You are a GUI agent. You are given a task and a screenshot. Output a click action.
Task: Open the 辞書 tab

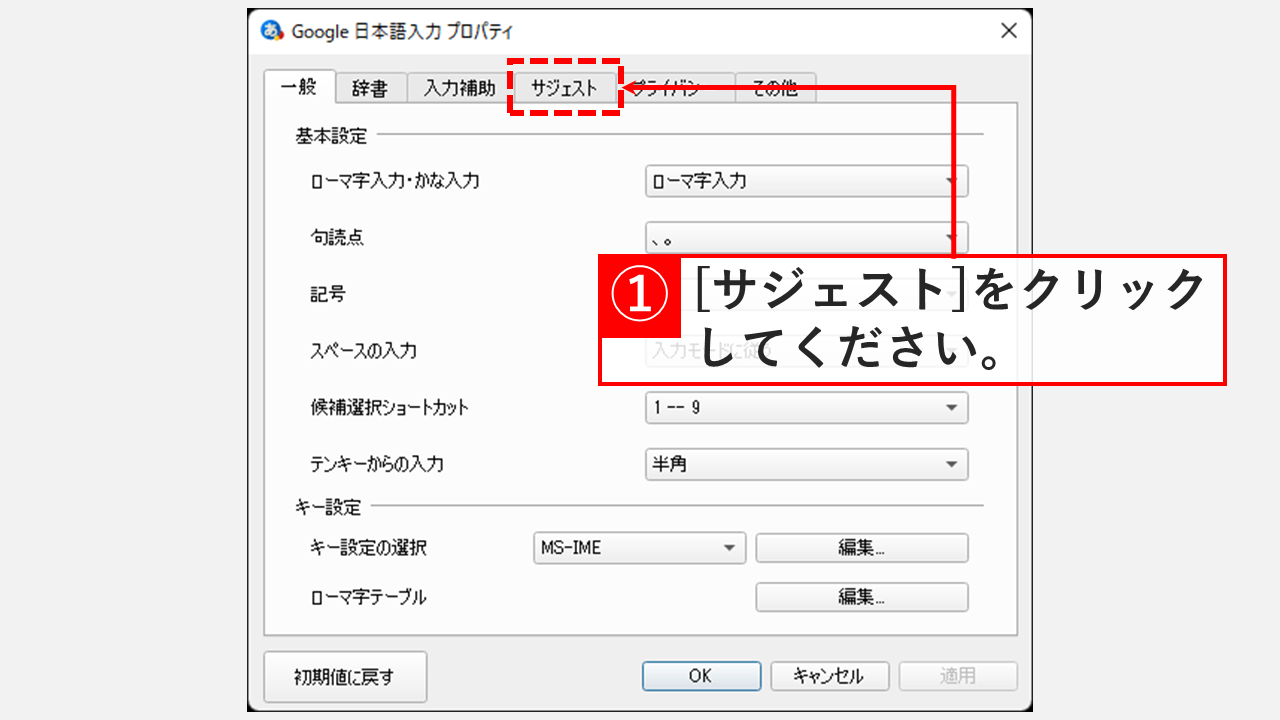(370, 88)
